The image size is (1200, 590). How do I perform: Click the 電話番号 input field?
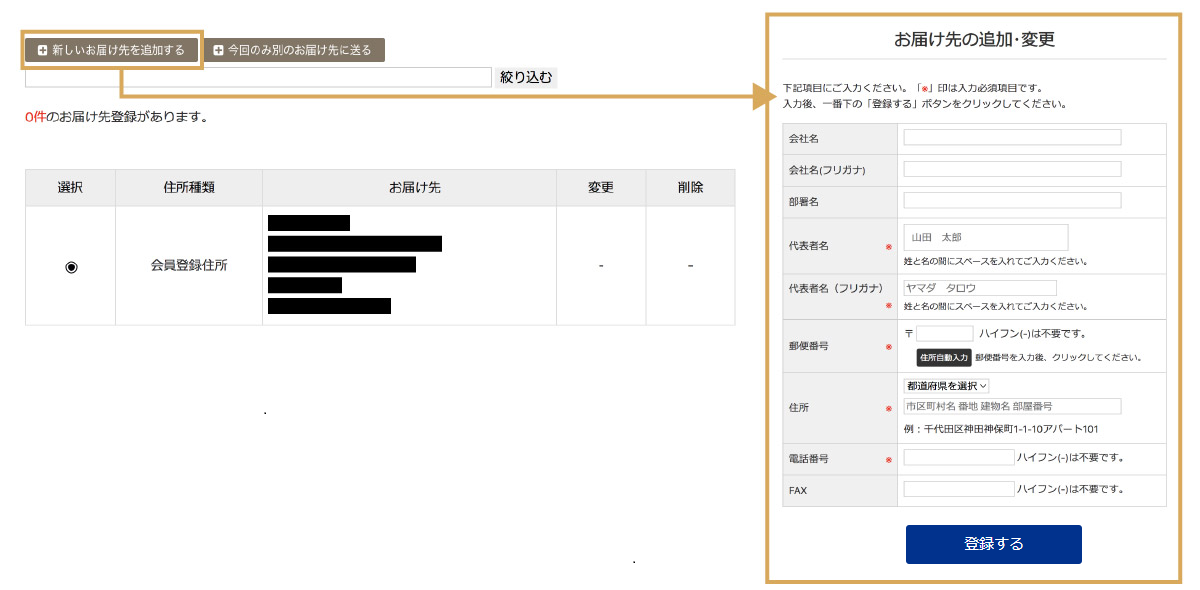click(958, 458)
